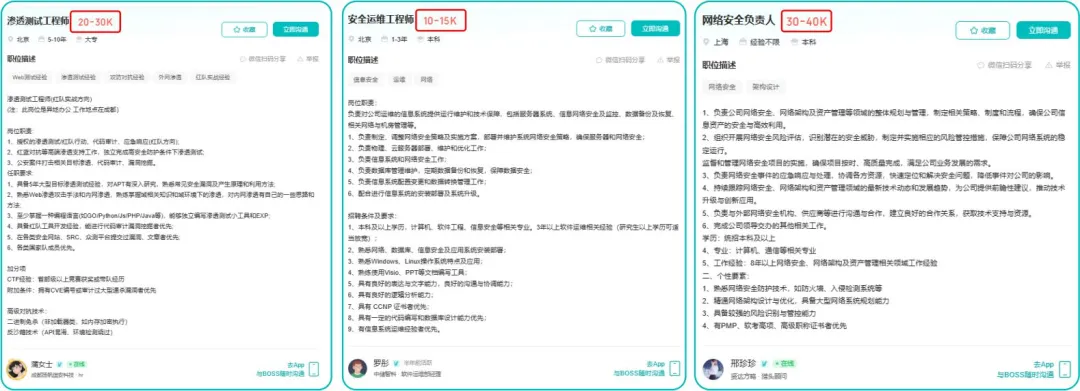Image resolution: width=1080 pixels, height=391 pixels.
Task: Click 举报 on 安全运维工程师 card
Action: (x=668, y=60)
